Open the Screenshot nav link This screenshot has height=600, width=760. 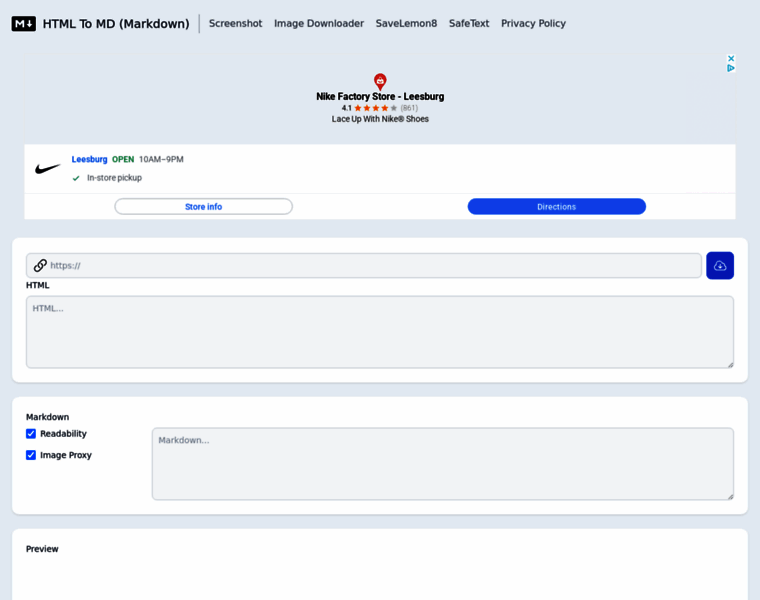(236, 23)
